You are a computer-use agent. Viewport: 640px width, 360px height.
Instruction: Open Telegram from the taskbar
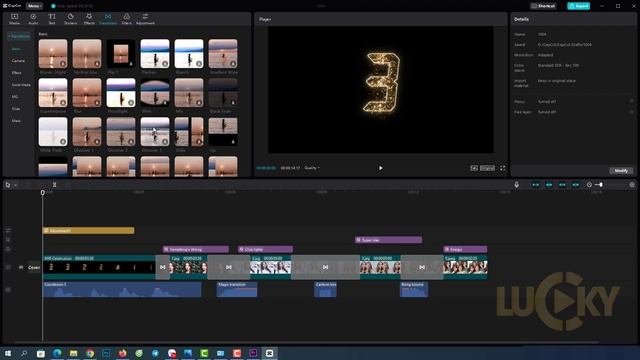click(x=156, y=353)
